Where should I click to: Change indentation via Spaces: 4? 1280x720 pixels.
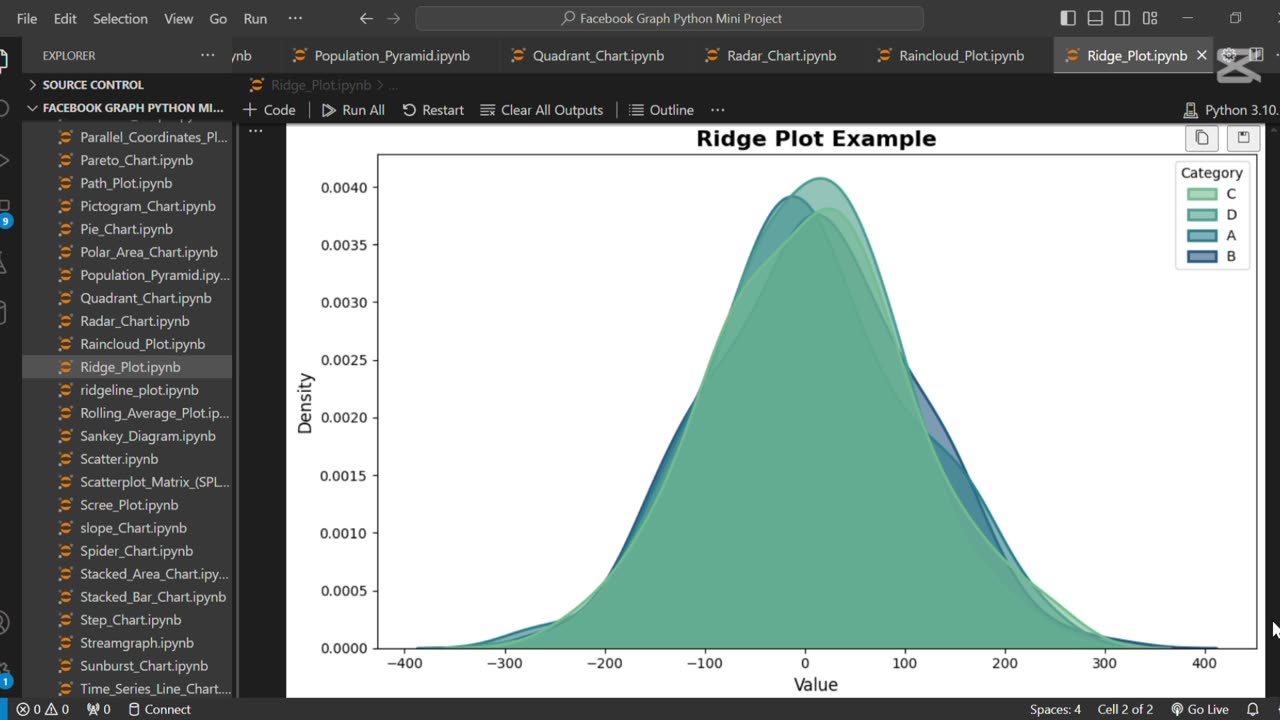1055,709
